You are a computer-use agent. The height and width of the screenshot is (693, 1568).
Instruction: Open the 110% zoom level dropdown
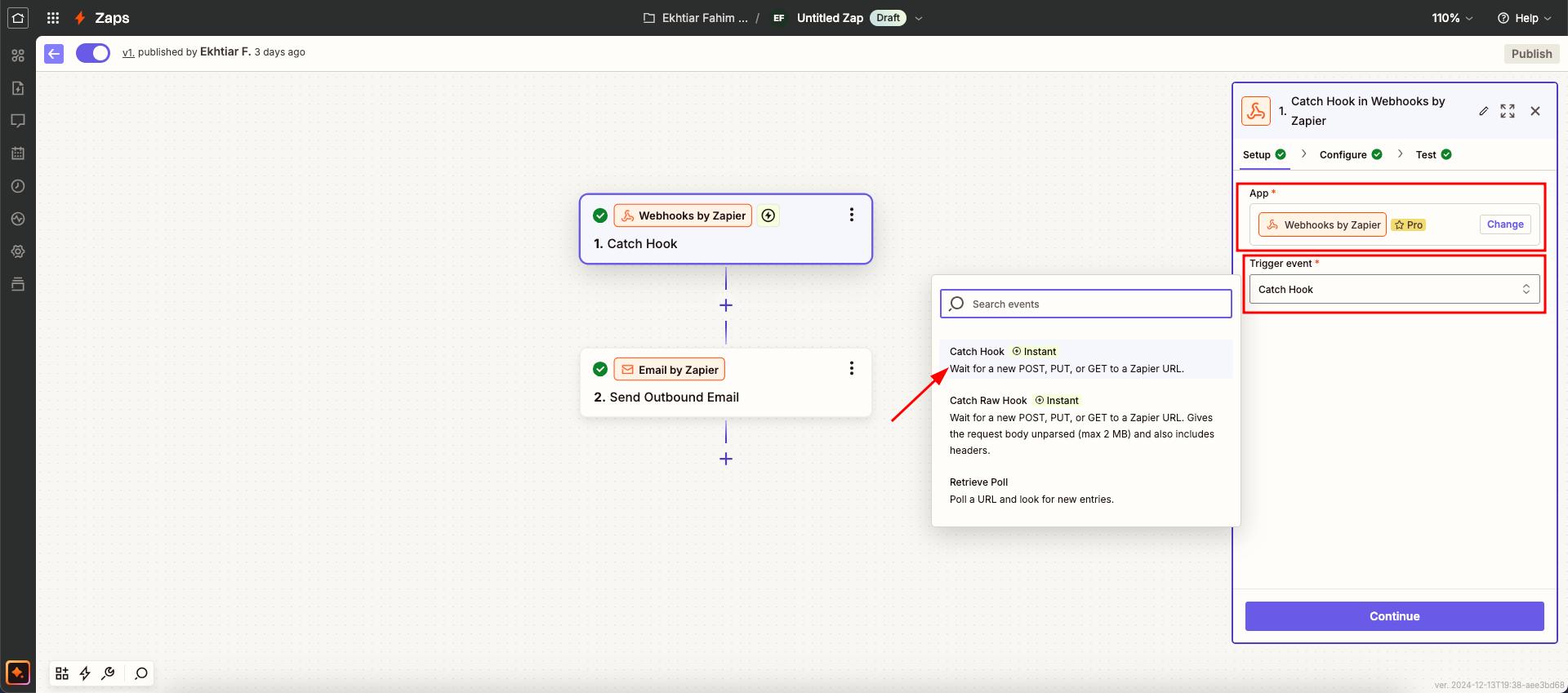coord(1452,18)
